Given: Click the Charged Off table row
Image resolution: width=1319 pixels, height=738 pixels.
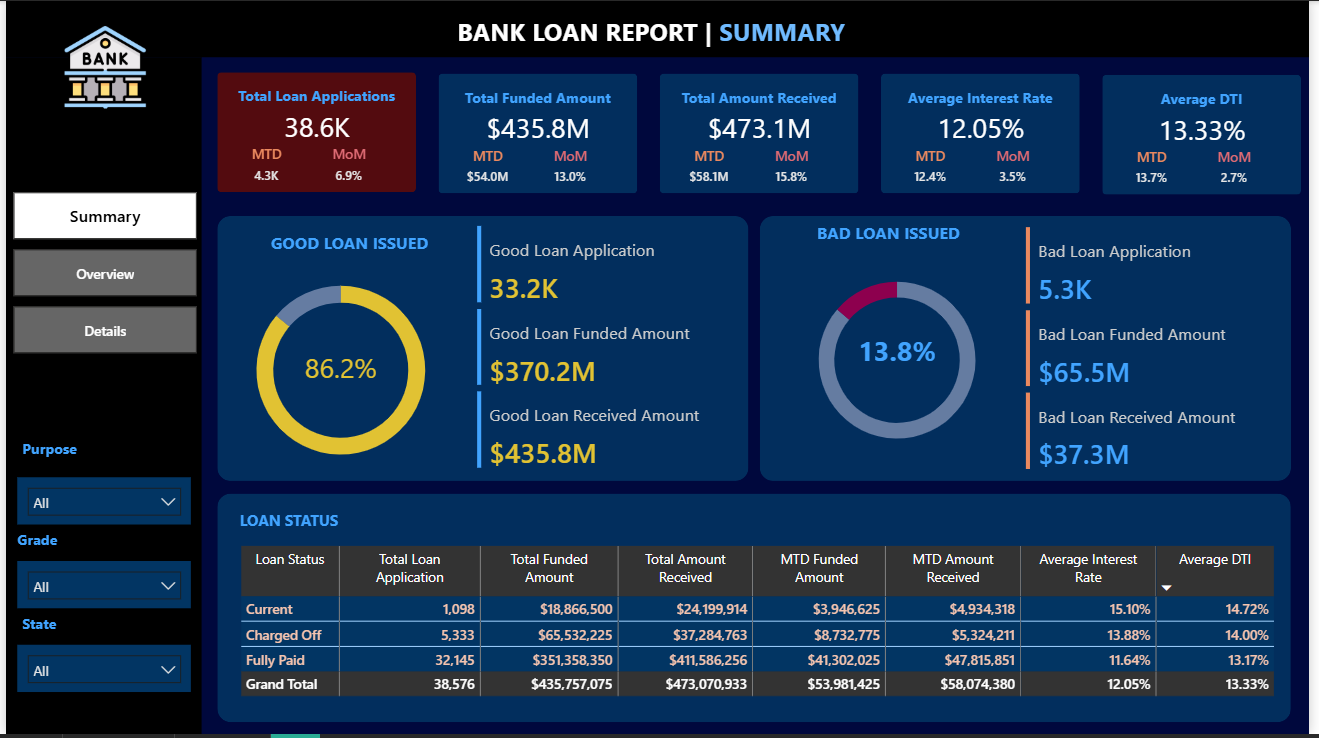Looking at the screenshot, I should (290, 635).
